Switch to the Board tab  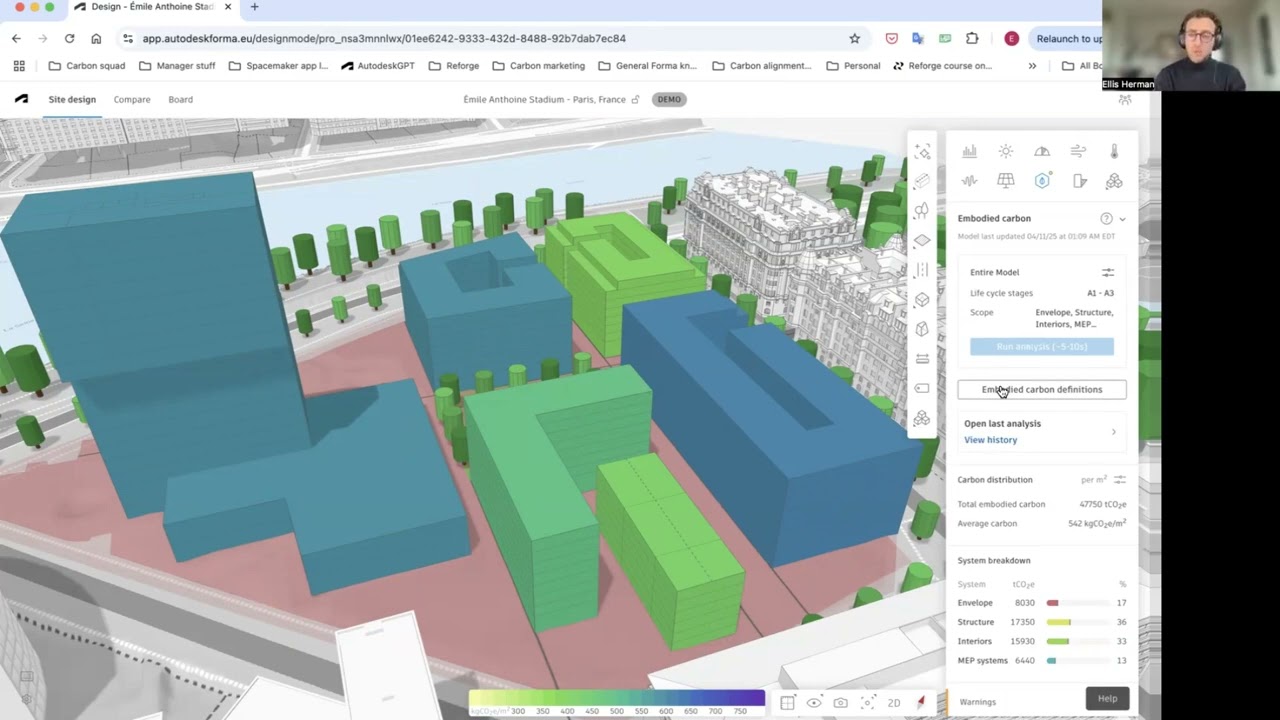pos(181,99)
